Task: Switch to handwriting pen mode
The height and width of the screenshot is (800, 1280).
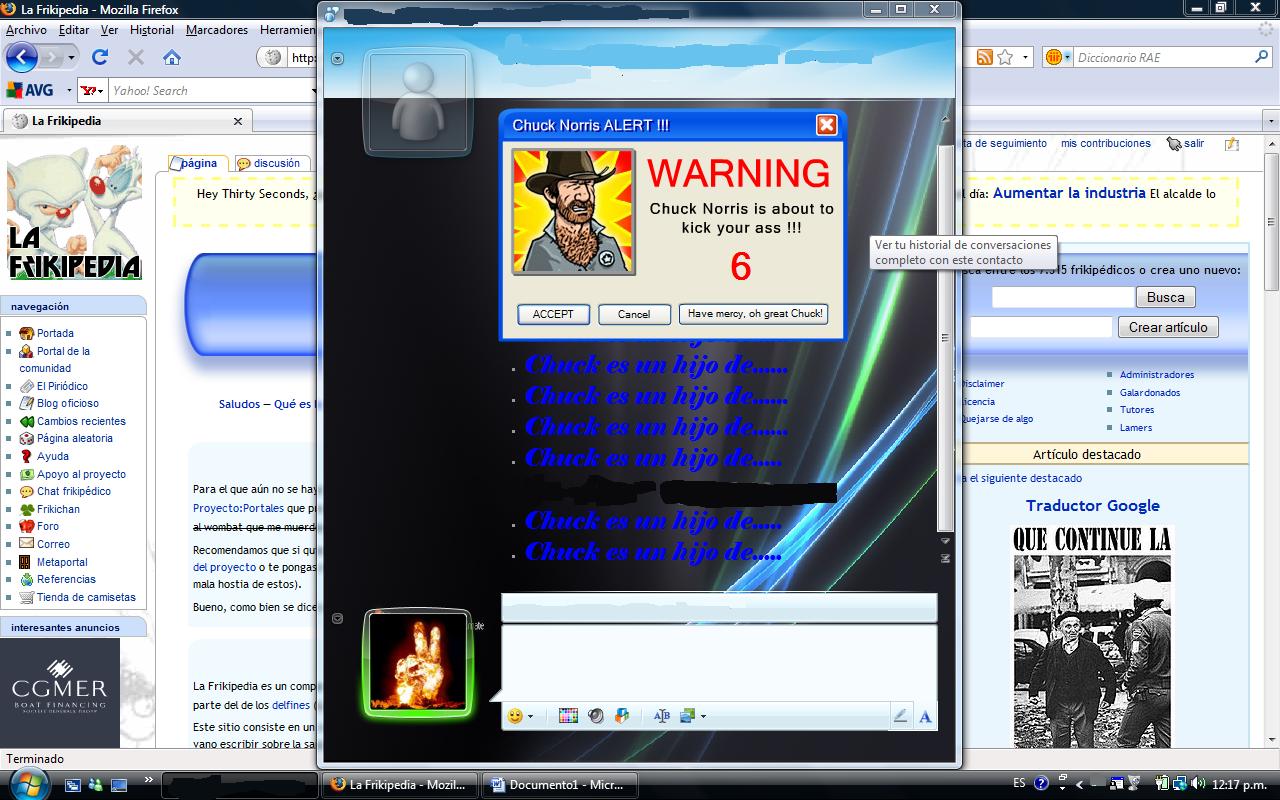Action: [900, 716]
